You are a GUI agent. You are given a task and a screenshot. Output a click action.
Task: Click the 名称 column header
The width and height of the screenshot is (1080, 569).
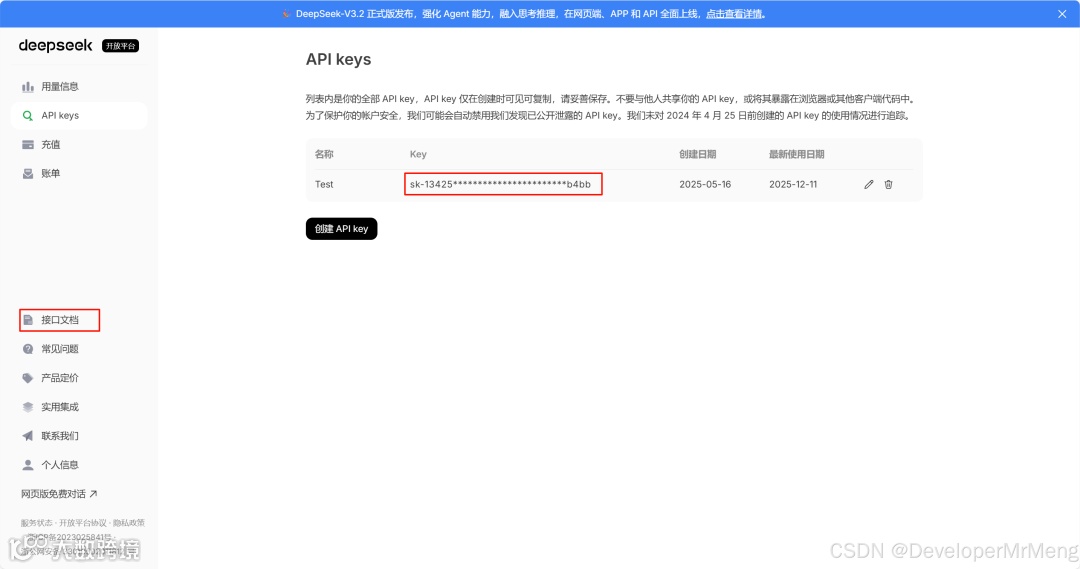(x=324, y=154)
